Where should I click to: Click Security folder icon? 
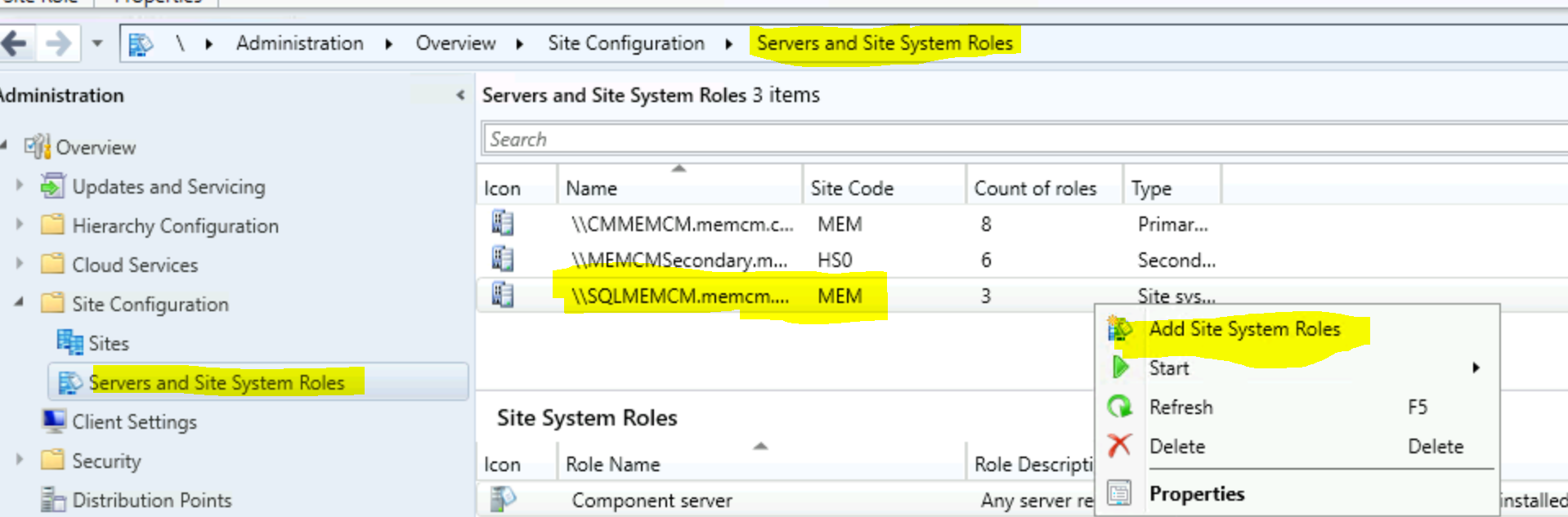point(52,460)
